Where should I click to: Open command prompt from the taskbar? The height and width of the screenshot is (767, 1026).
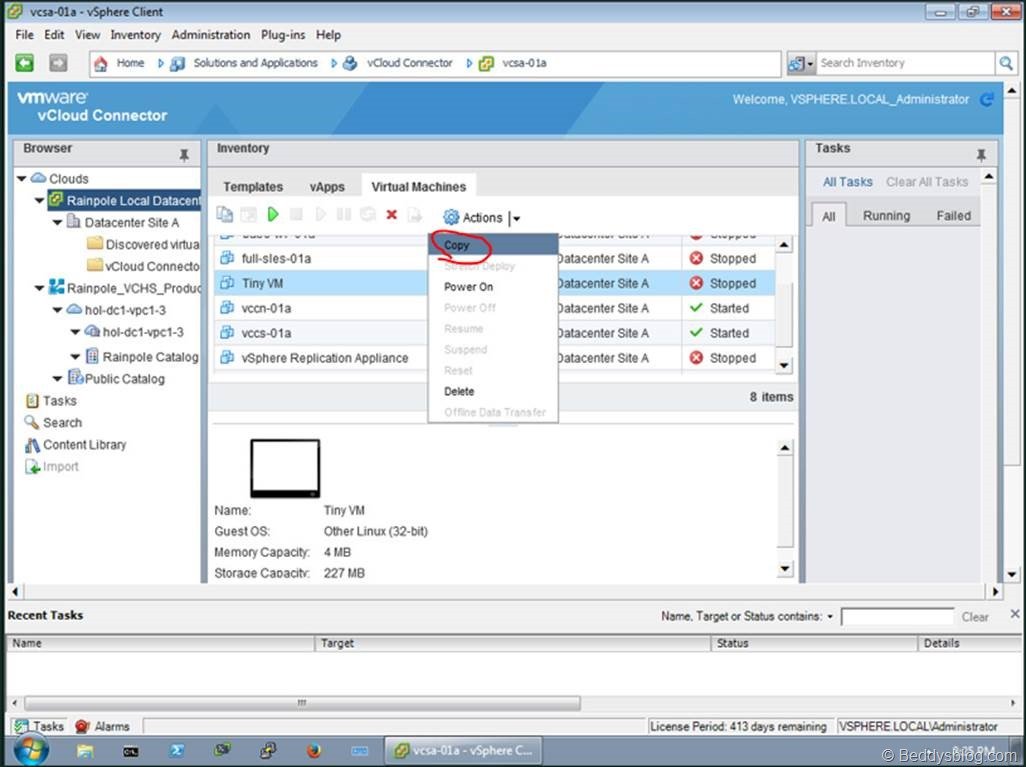131,751
